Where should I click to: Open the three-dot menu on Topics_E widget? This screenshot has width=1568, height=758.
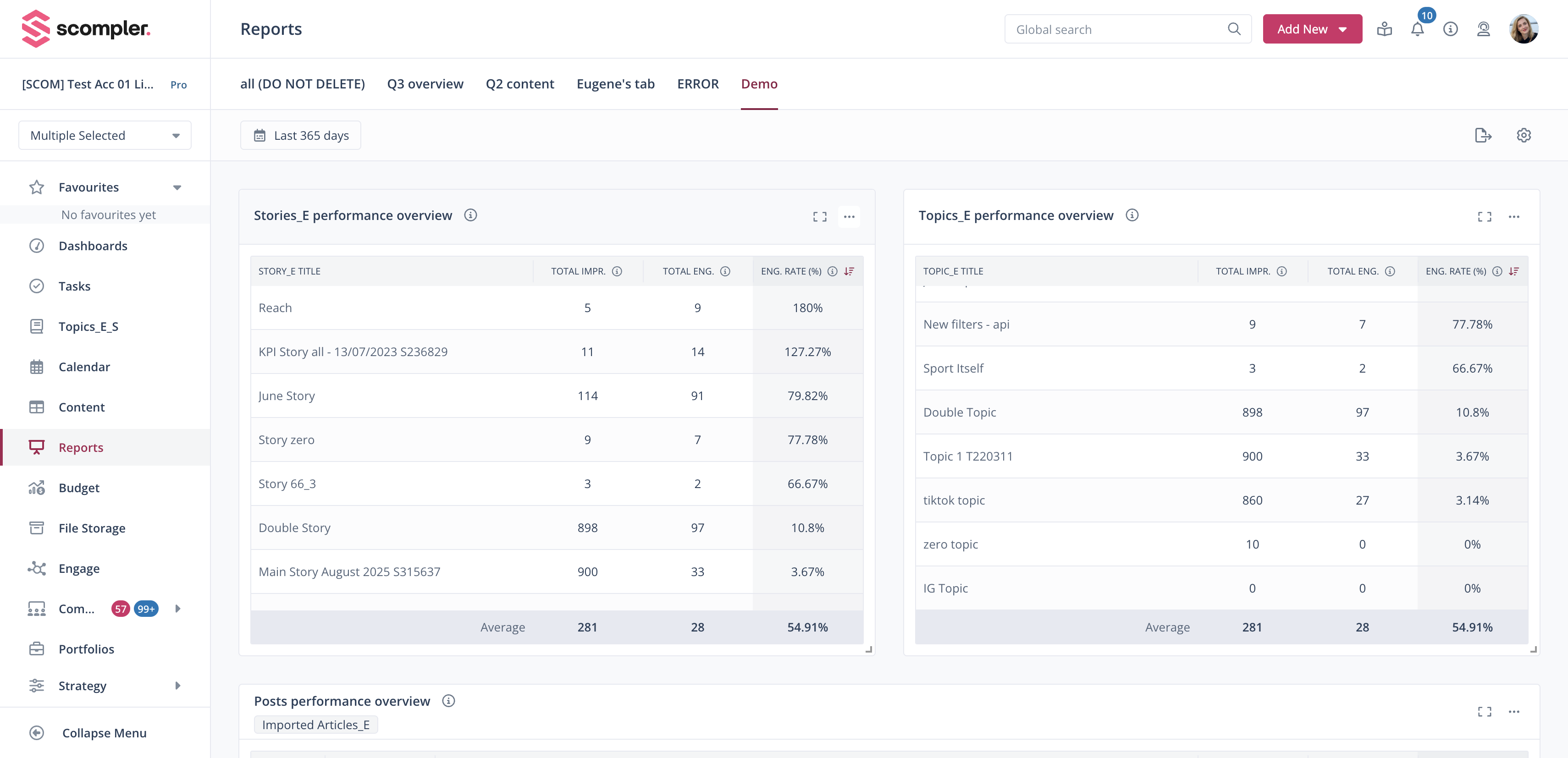(x=1514, y=216)
